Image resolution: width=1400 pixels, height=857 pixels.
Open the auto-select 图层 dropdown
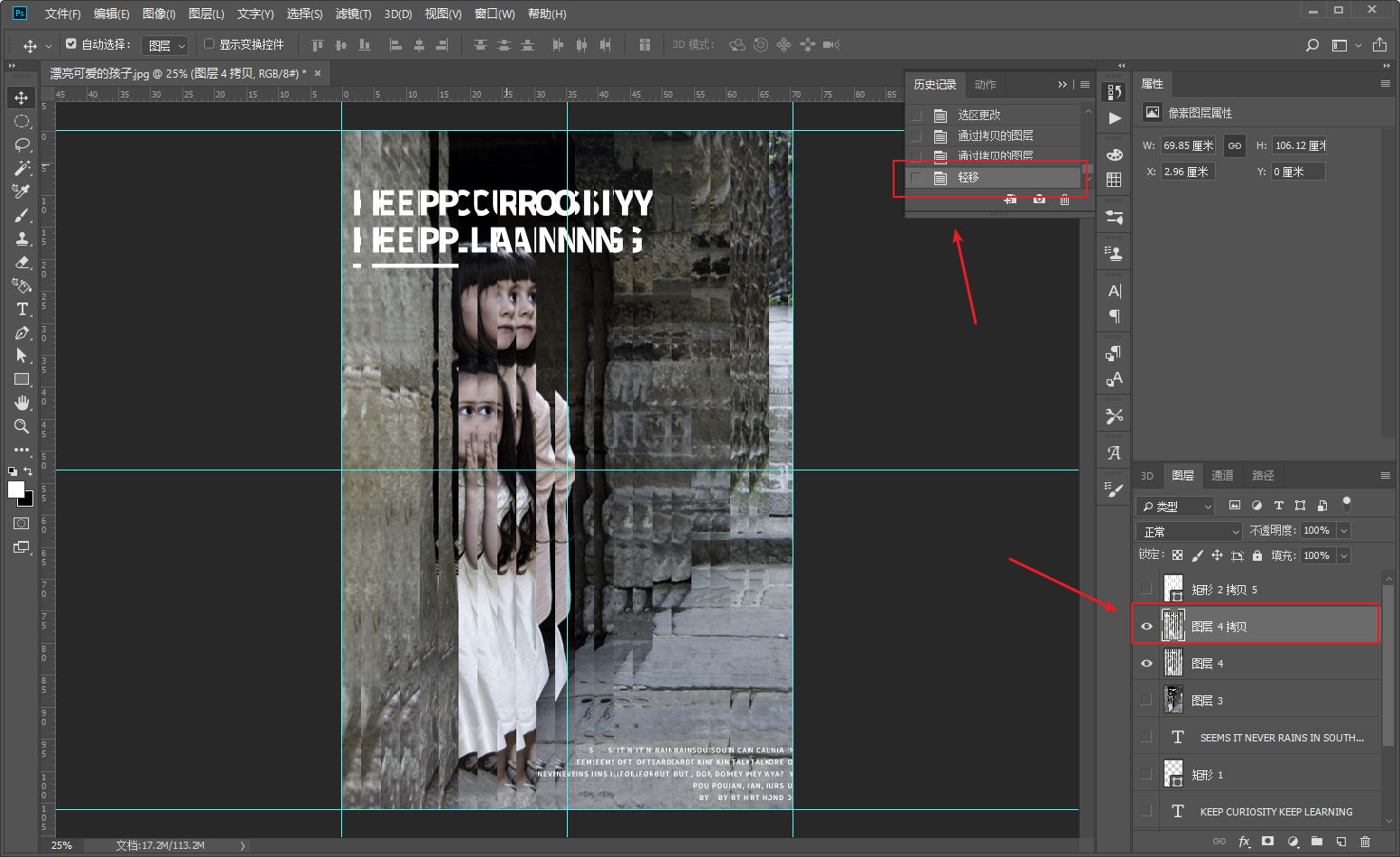click(x=165, y=45)
